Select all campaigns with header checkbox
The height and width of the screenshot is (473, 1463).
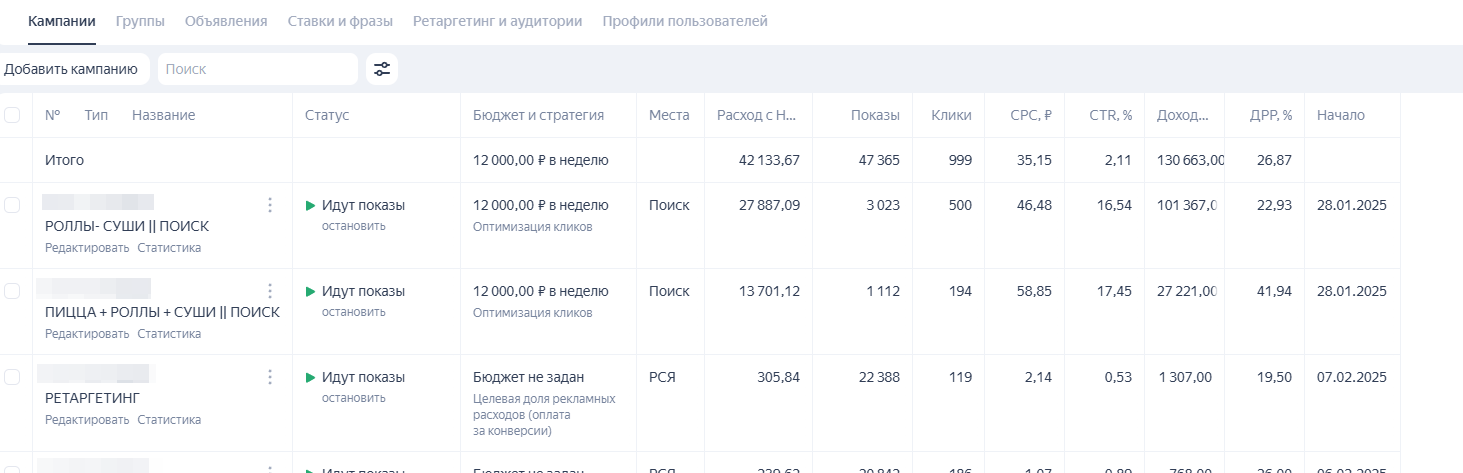(x=12, y=115)
